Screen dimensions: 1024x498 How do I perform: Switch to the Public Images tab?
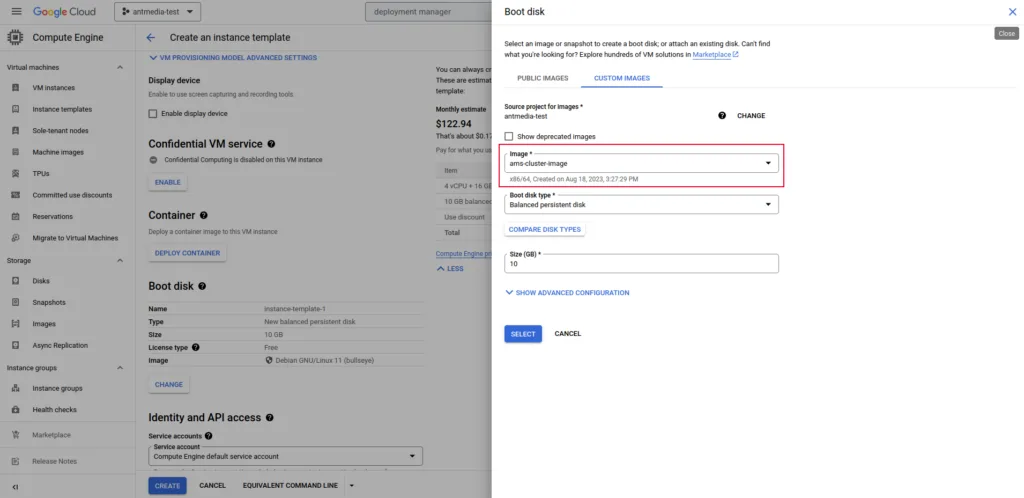(543, 78)
